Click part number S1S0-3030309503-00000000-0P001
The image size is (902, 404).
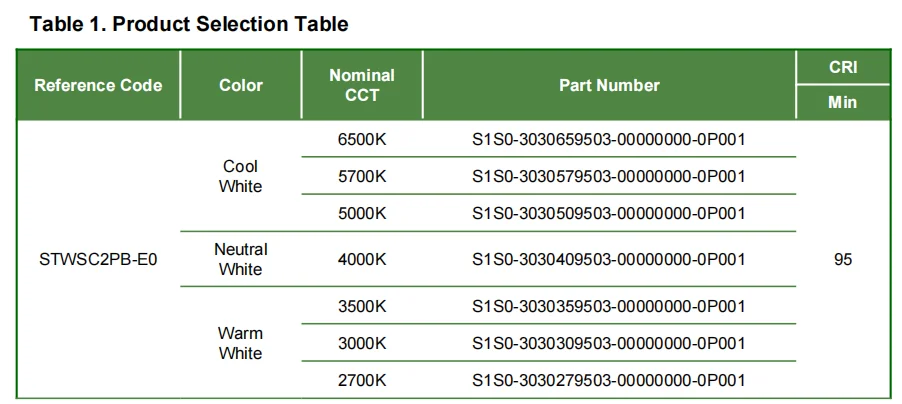609,343
